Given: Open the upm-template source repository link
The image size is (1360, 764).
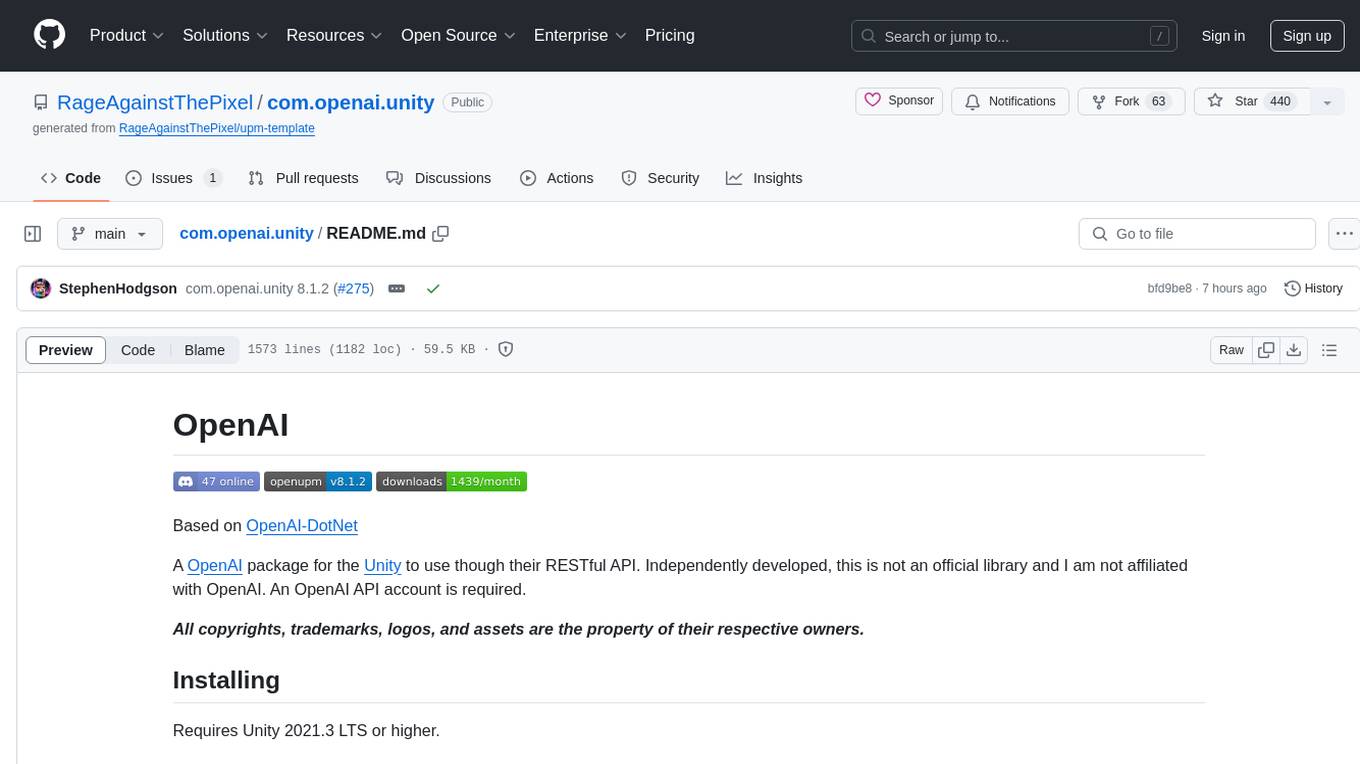Looking at the screenshot, I should pos(217,128).
